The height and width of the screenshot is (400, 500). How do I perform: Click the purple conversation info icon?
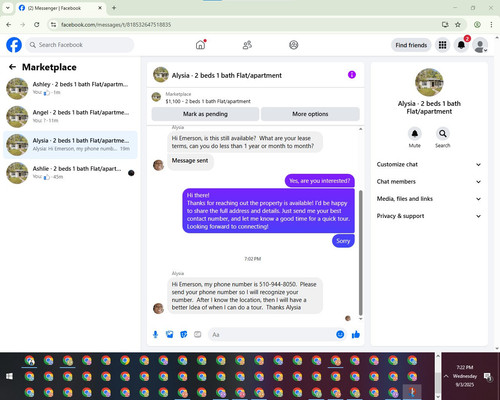point(352,75)
